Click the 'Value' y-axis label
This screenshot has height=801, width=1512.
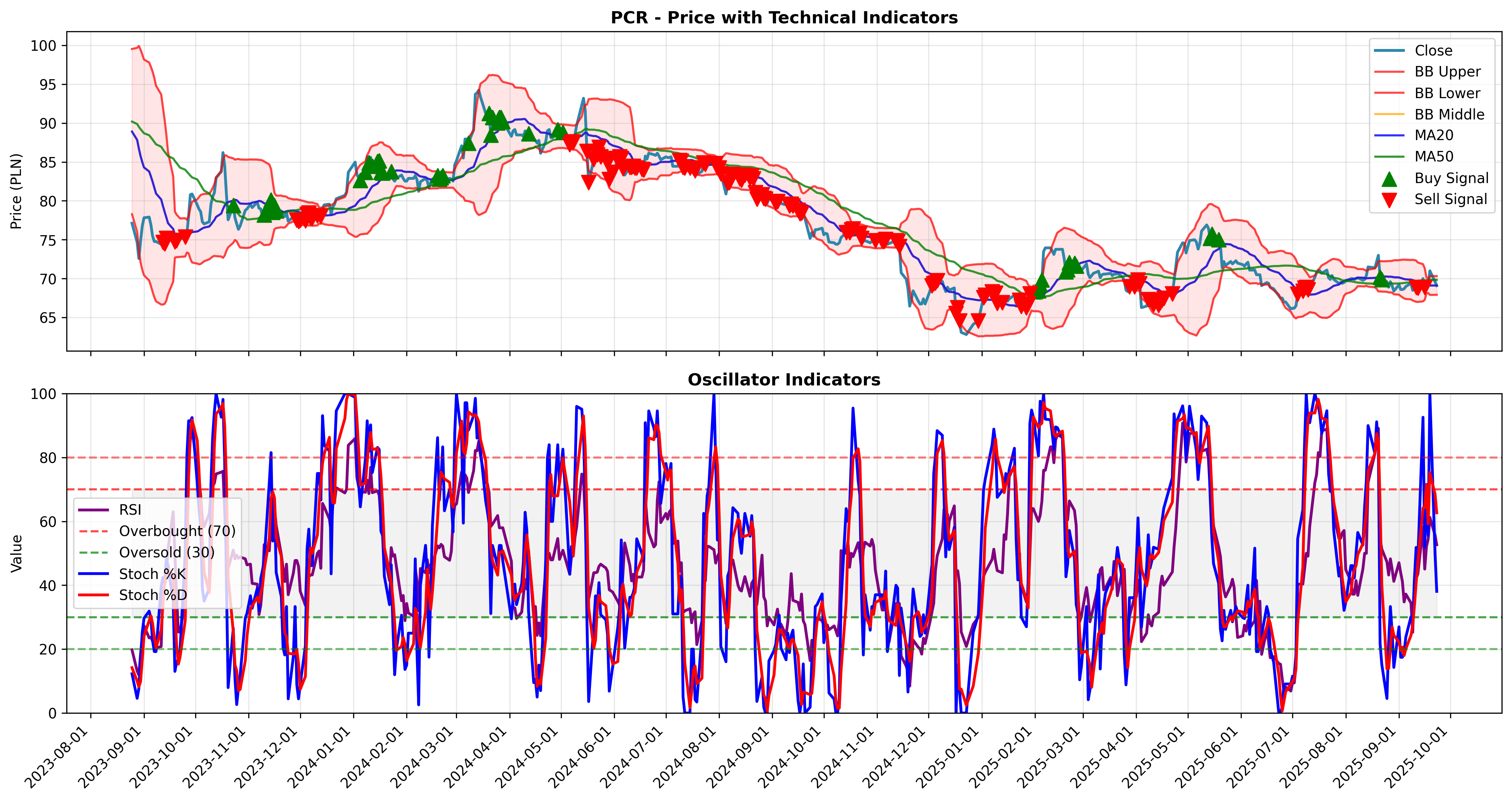[x=17, y=553]
